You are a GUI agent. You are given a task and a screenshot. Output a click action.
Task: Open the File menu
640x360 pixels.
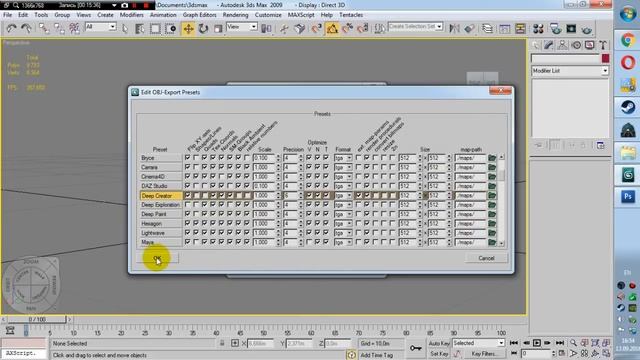(8, 15)
